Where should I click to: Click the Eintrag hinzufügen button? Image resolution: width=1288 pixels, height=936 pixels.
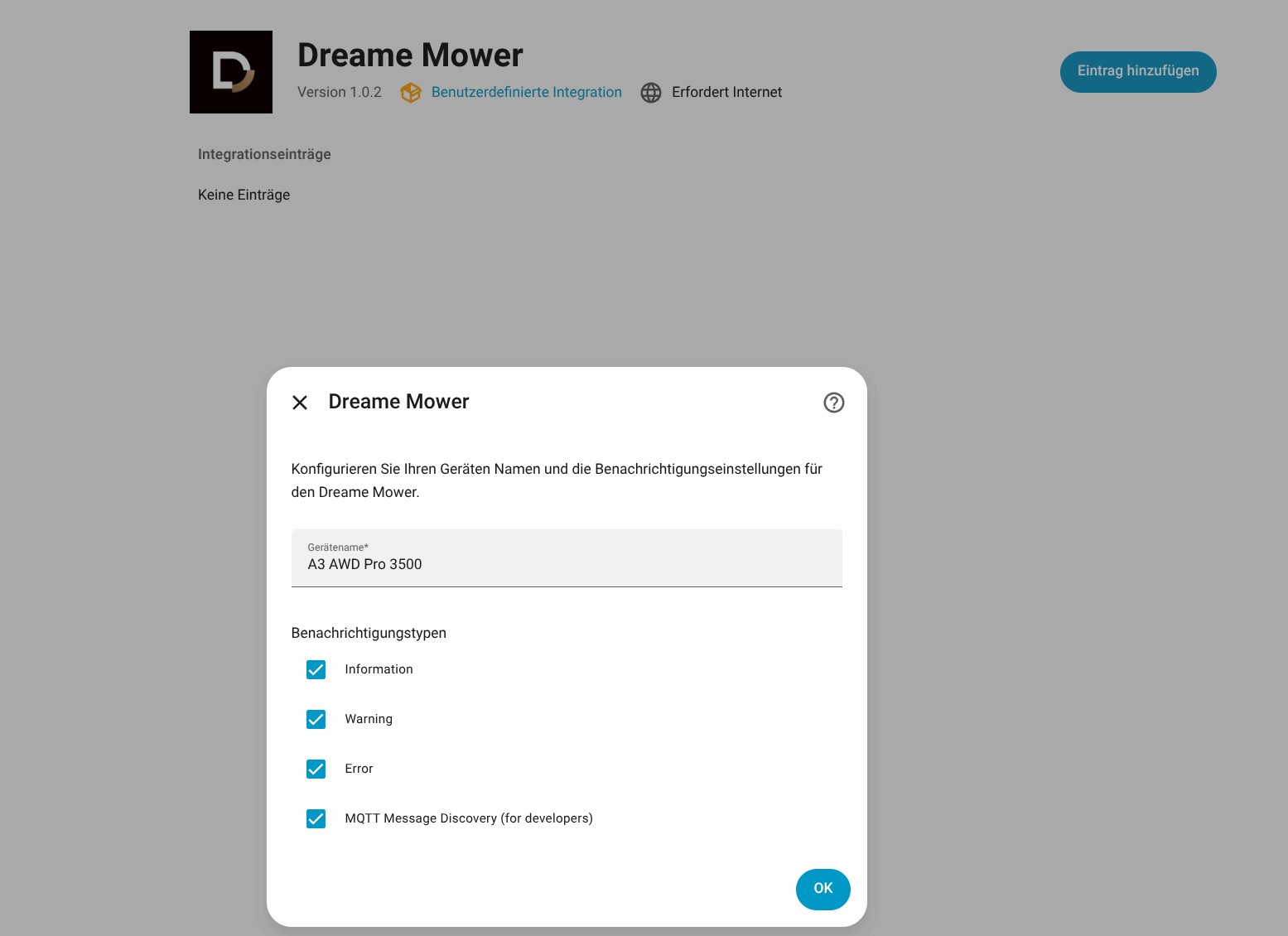coord(1138,72)
